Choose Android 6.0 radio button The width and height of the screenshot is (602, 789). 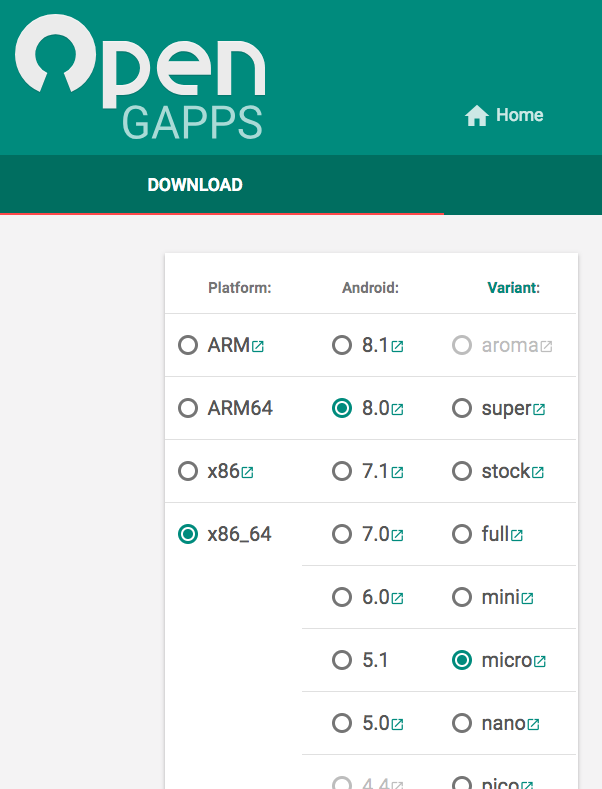coord(342,597)
